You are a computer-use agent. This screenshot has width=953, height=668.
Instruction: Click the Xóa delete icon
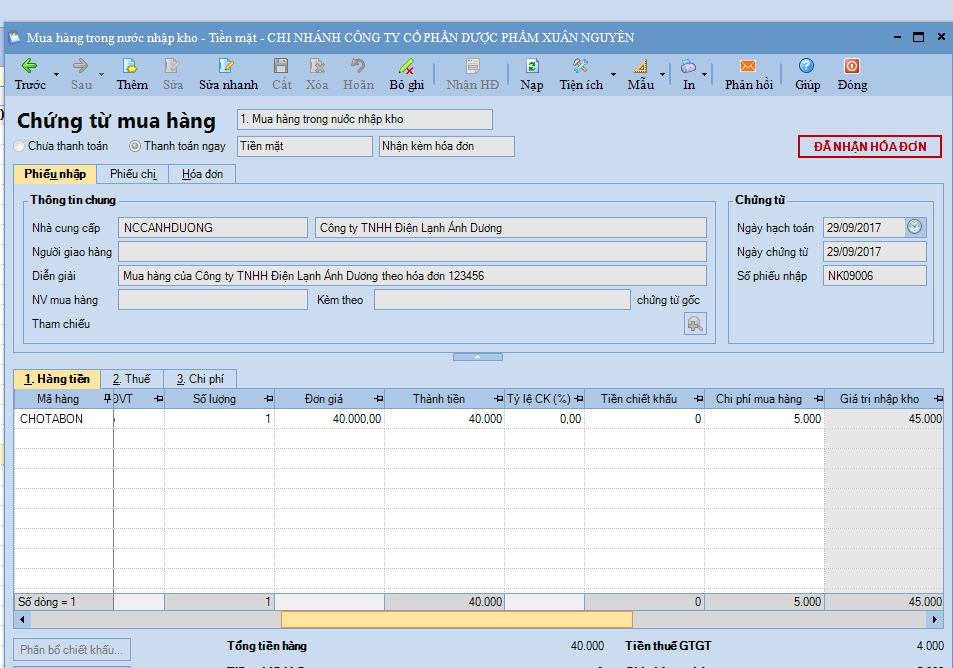[x=317, y=66]
